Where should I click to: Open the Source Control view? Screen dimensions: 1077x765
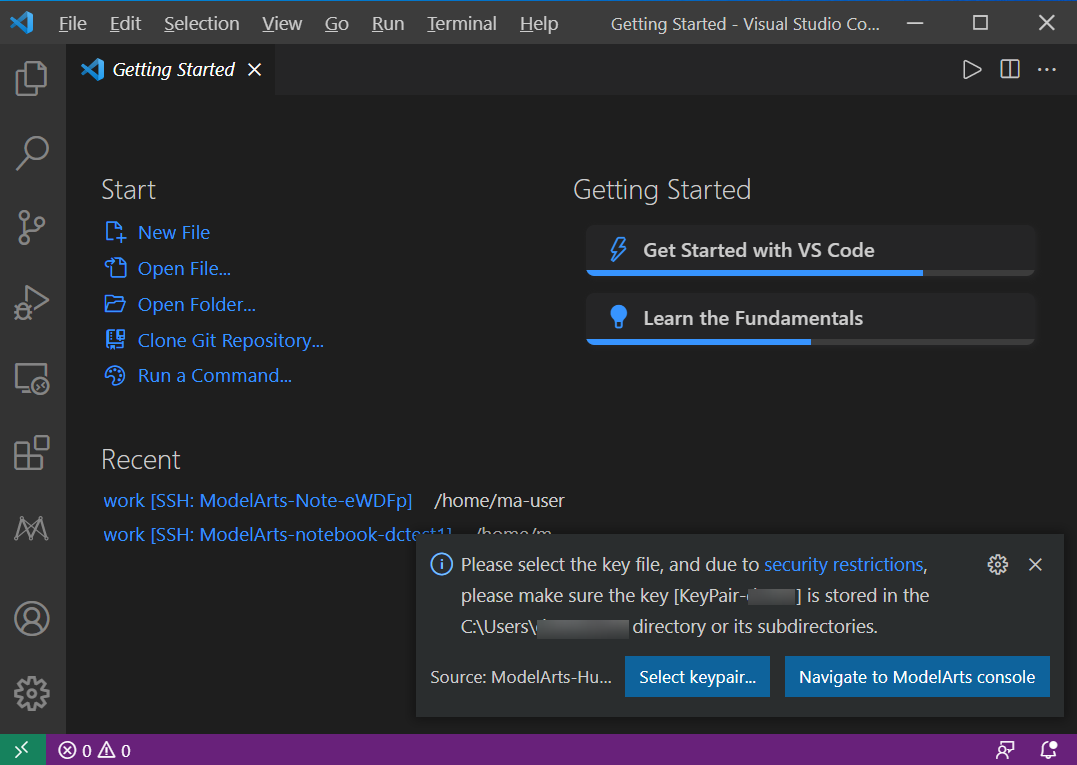pyautogui.click(x=32, y=228)
